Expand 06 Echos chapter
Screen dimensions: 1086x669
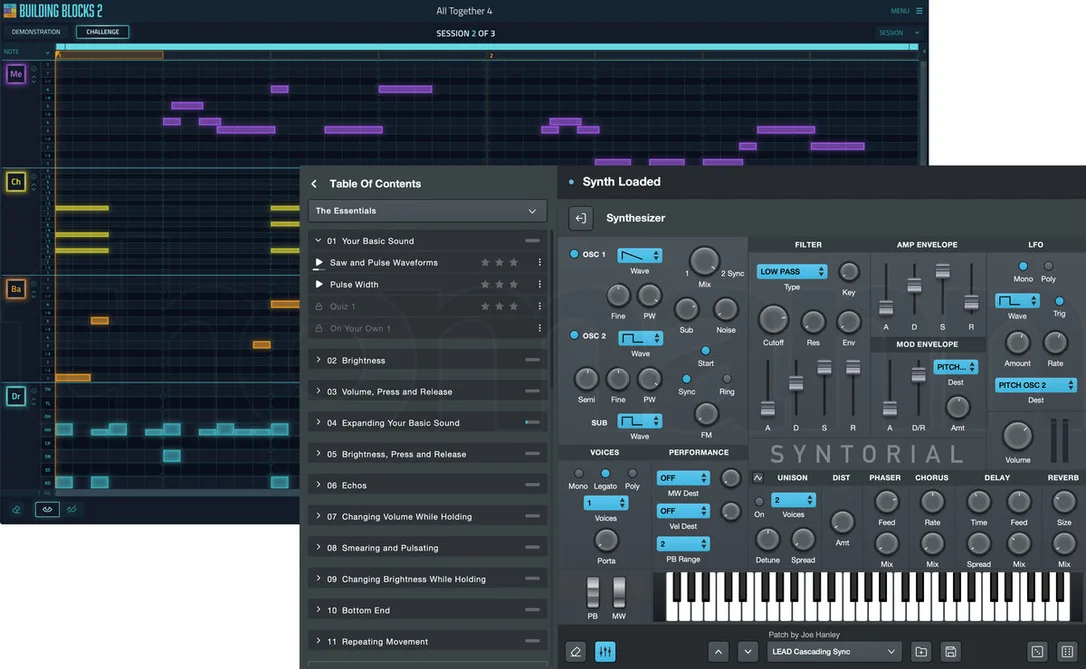[427, 485]
